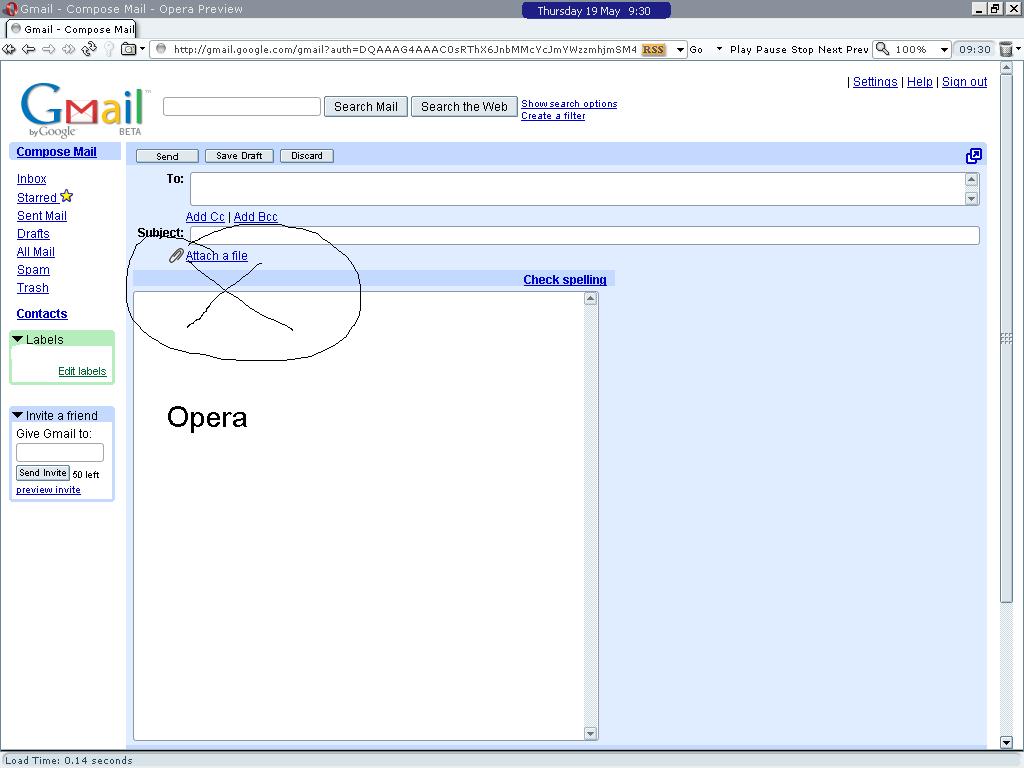Click Opera rewind navigation icon
1024x768 pixels.
point(8,49)
